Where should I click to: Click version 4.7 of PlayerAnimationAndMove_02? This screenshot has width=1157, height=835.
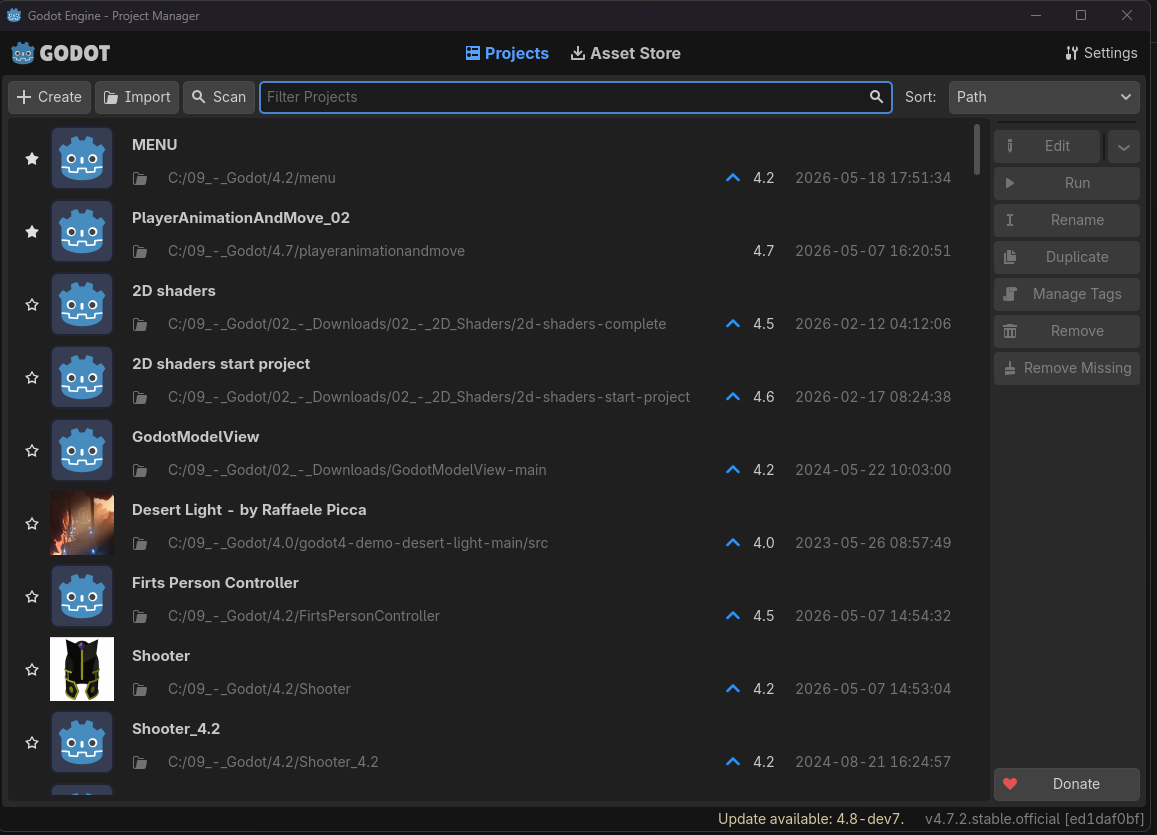[x=764, y=251]
